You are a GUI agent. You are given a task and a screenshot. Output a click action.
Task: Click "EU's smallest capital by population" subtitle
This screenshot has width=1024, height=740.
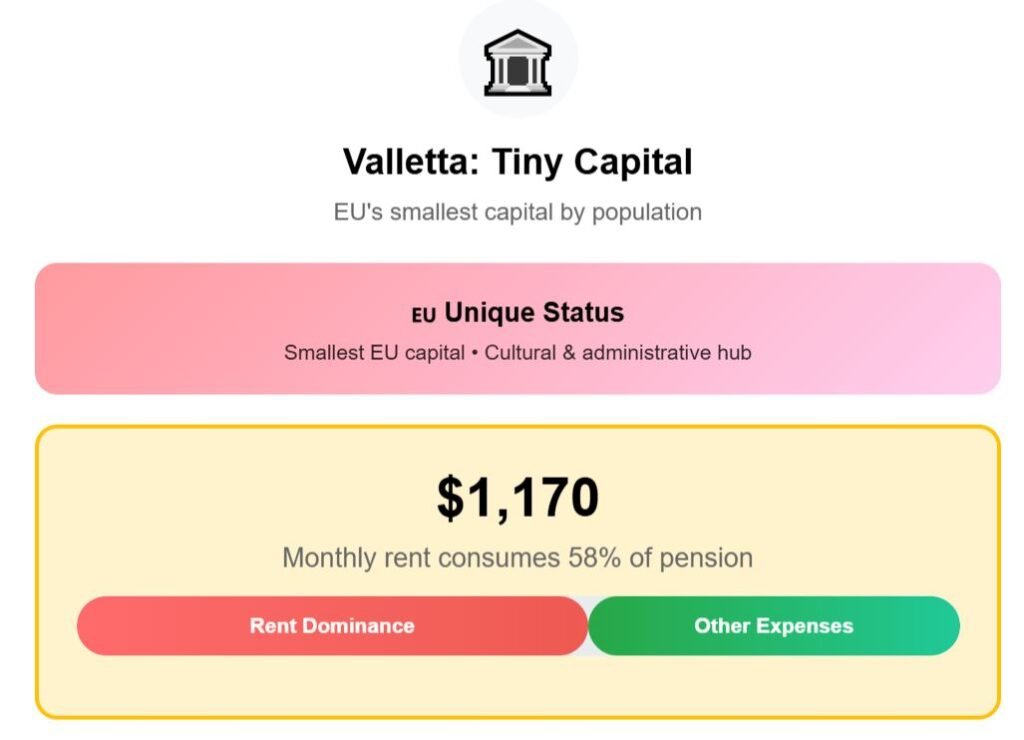517,212
